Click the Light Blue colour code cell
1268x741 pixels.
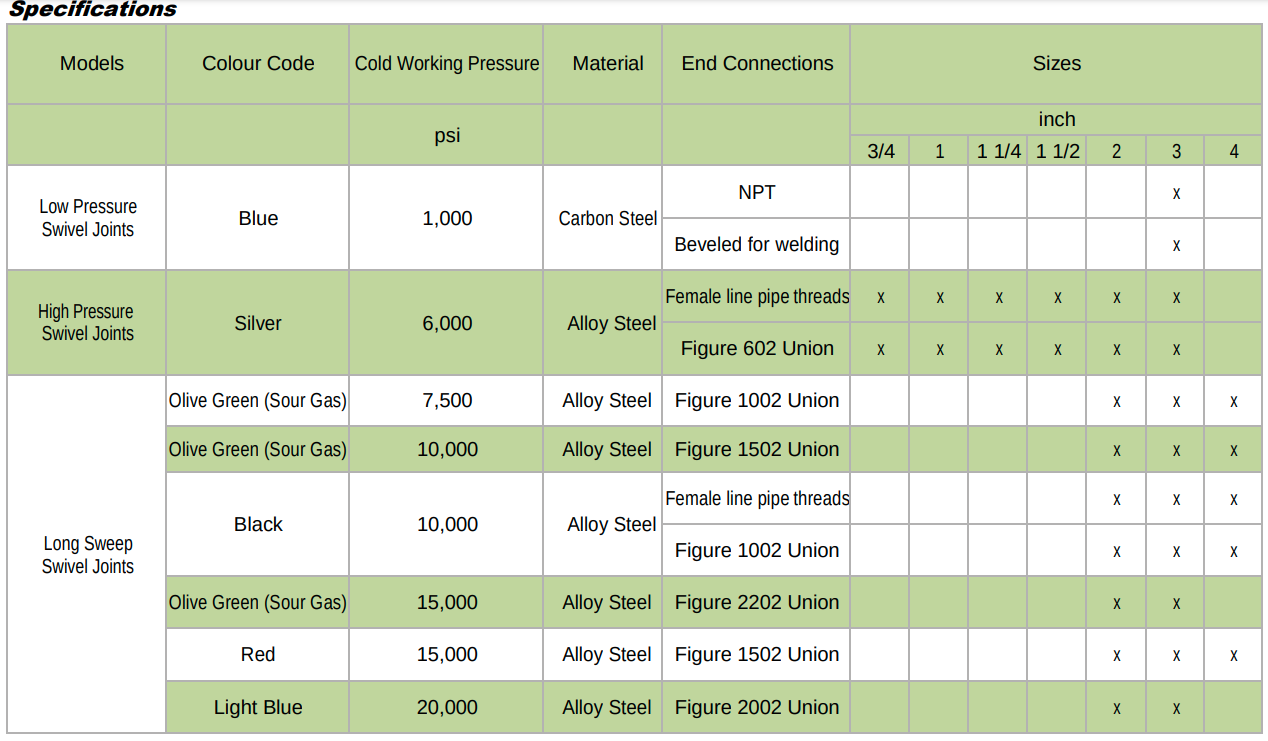(258, 707)
